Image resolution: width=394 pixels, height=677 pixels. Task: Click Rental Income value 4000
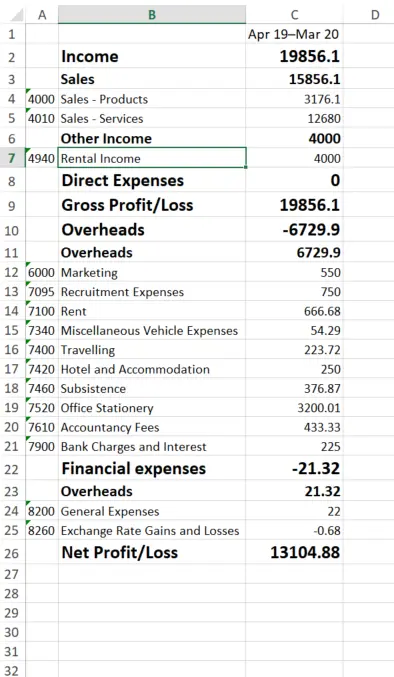point(294,158)
